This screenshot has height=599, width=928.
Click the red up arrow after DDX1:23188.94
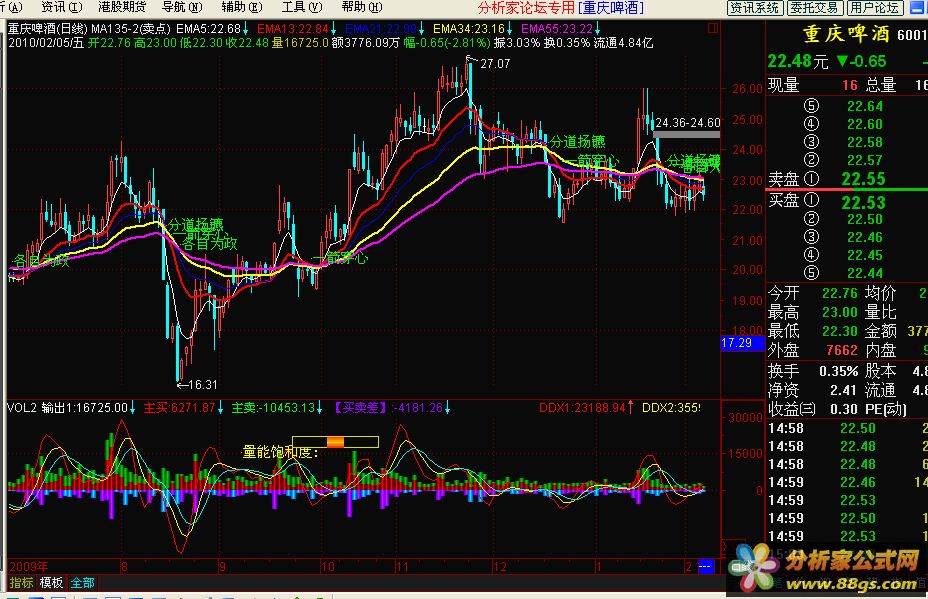click(x=630, y=407)
